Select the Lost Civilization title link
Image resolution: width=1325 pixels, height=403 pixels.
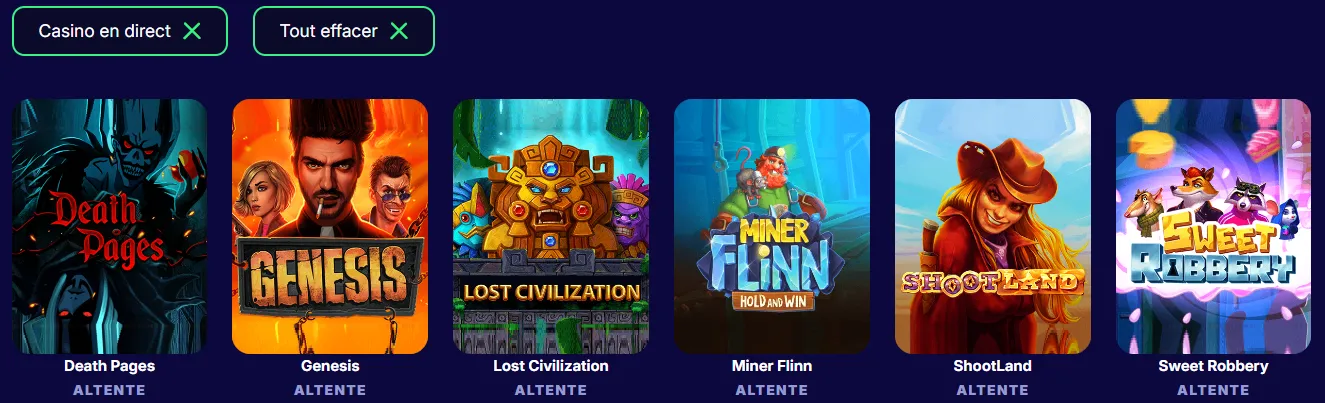point(551,366)
